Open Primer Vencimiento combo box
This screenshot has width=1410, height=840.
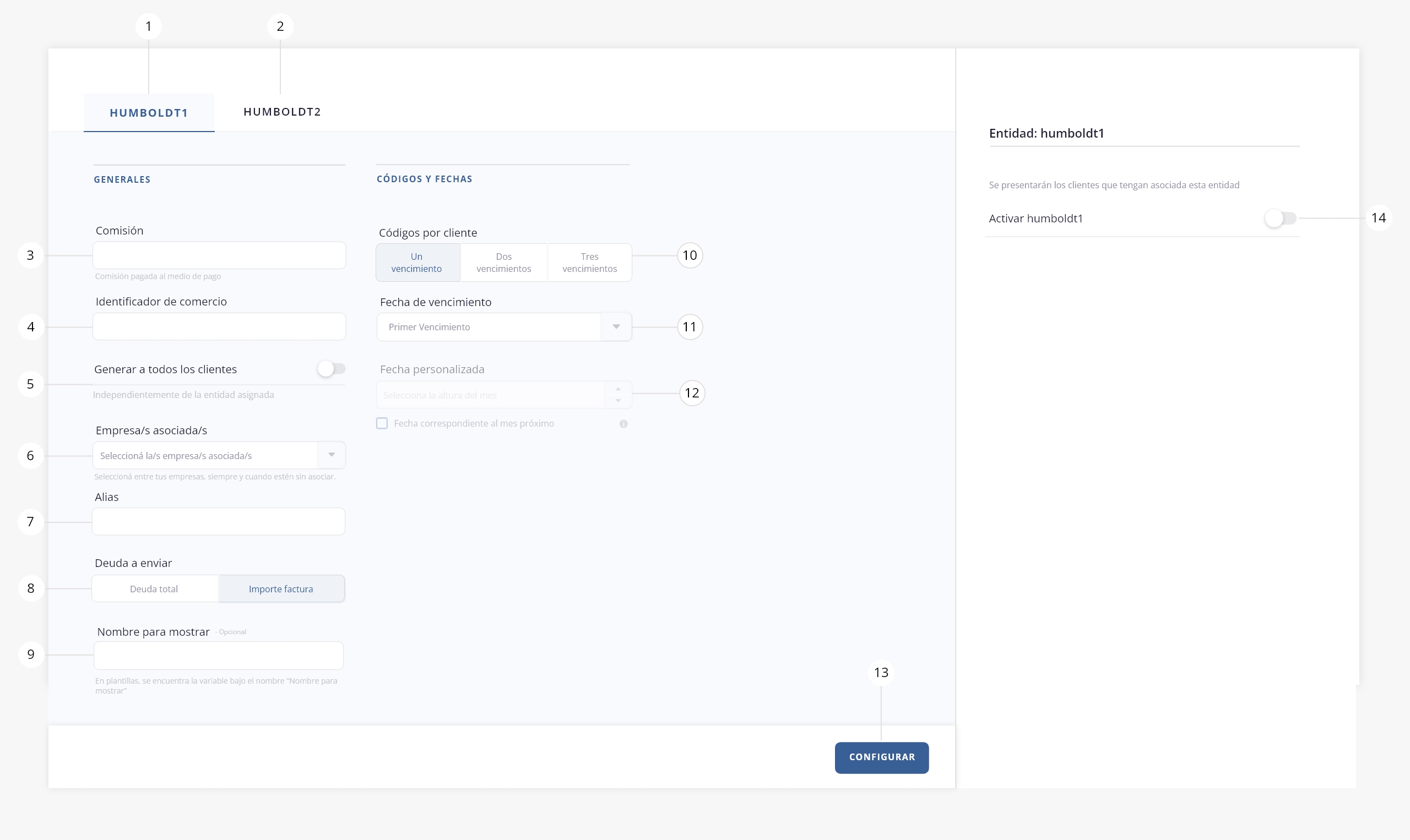(x=488, y=326)
